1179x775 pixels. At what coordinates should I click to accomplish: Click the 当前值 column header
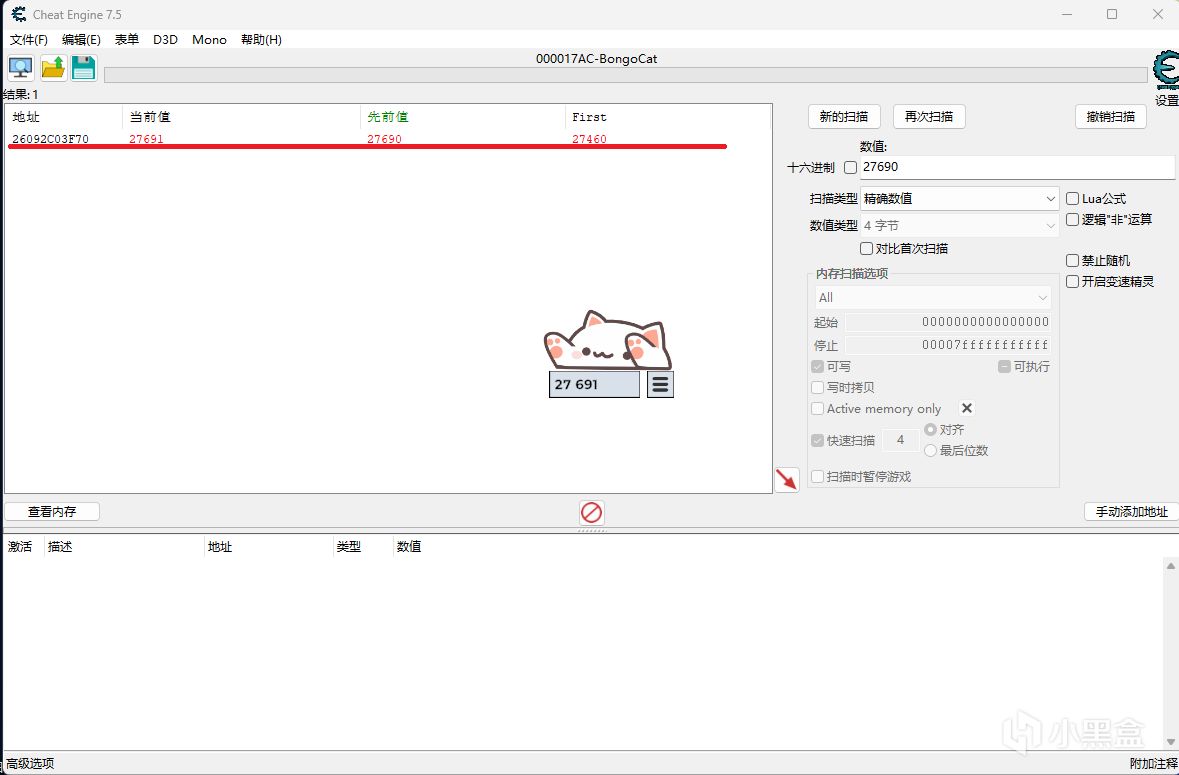(x=241, y=117)
